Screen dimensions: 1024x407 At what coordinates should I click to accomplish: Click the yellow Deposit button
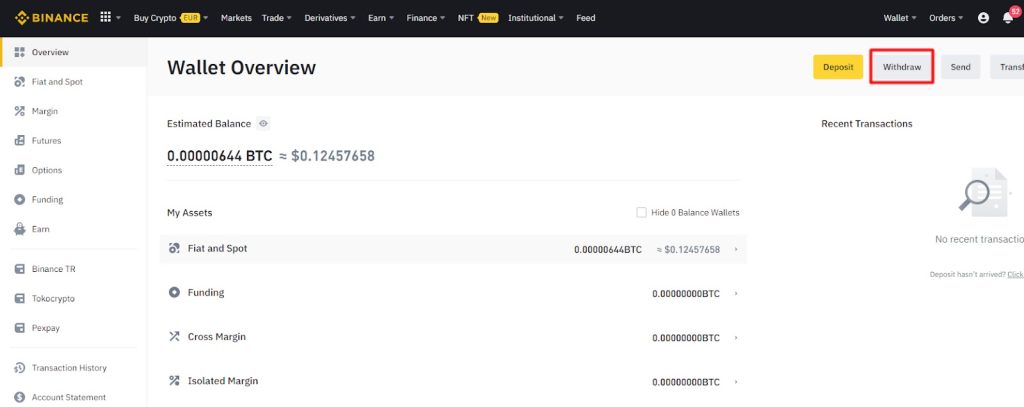[838, 67]
